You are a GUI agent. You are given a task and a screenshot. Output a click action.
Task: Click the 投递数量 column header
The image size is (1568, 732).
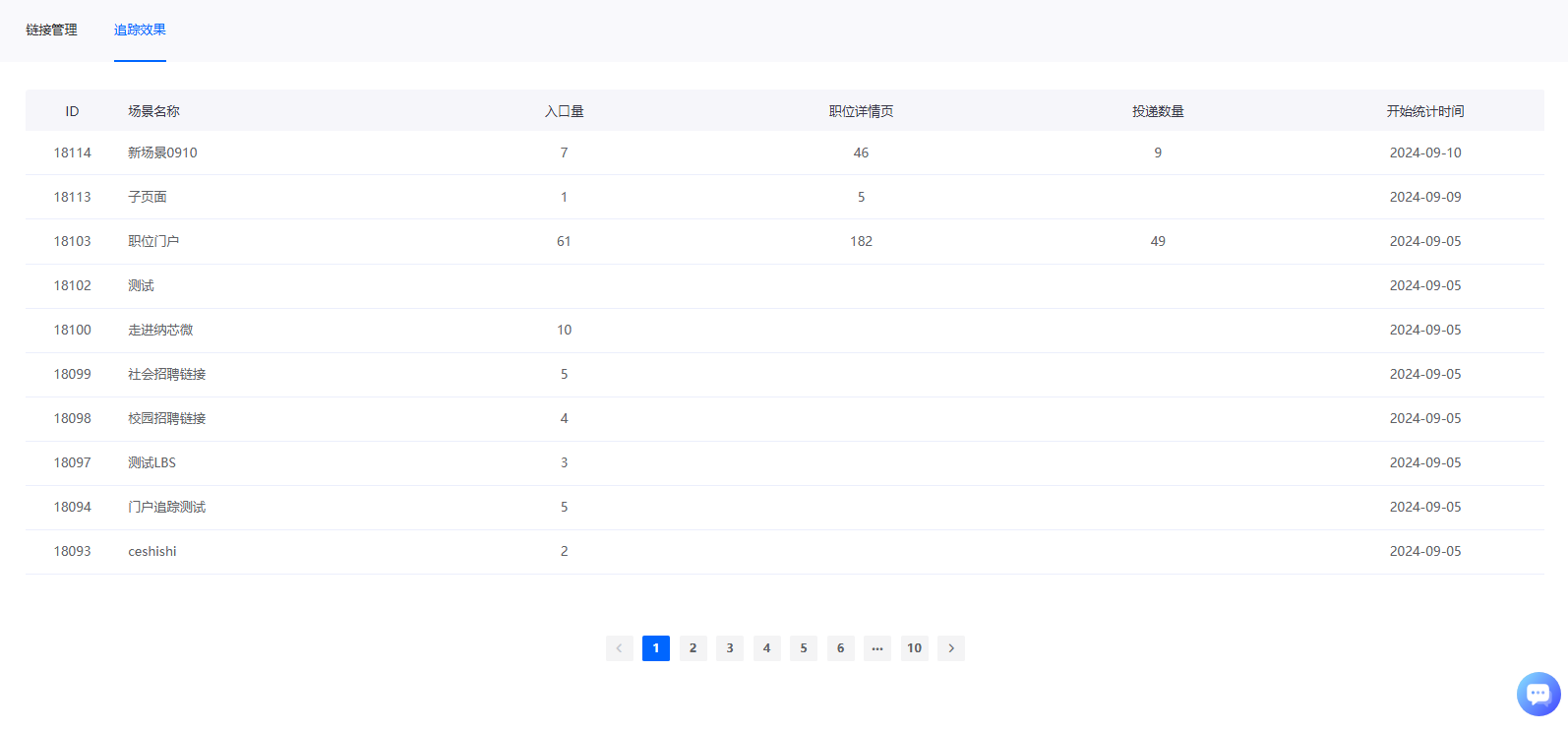(x=1158, y=111)
